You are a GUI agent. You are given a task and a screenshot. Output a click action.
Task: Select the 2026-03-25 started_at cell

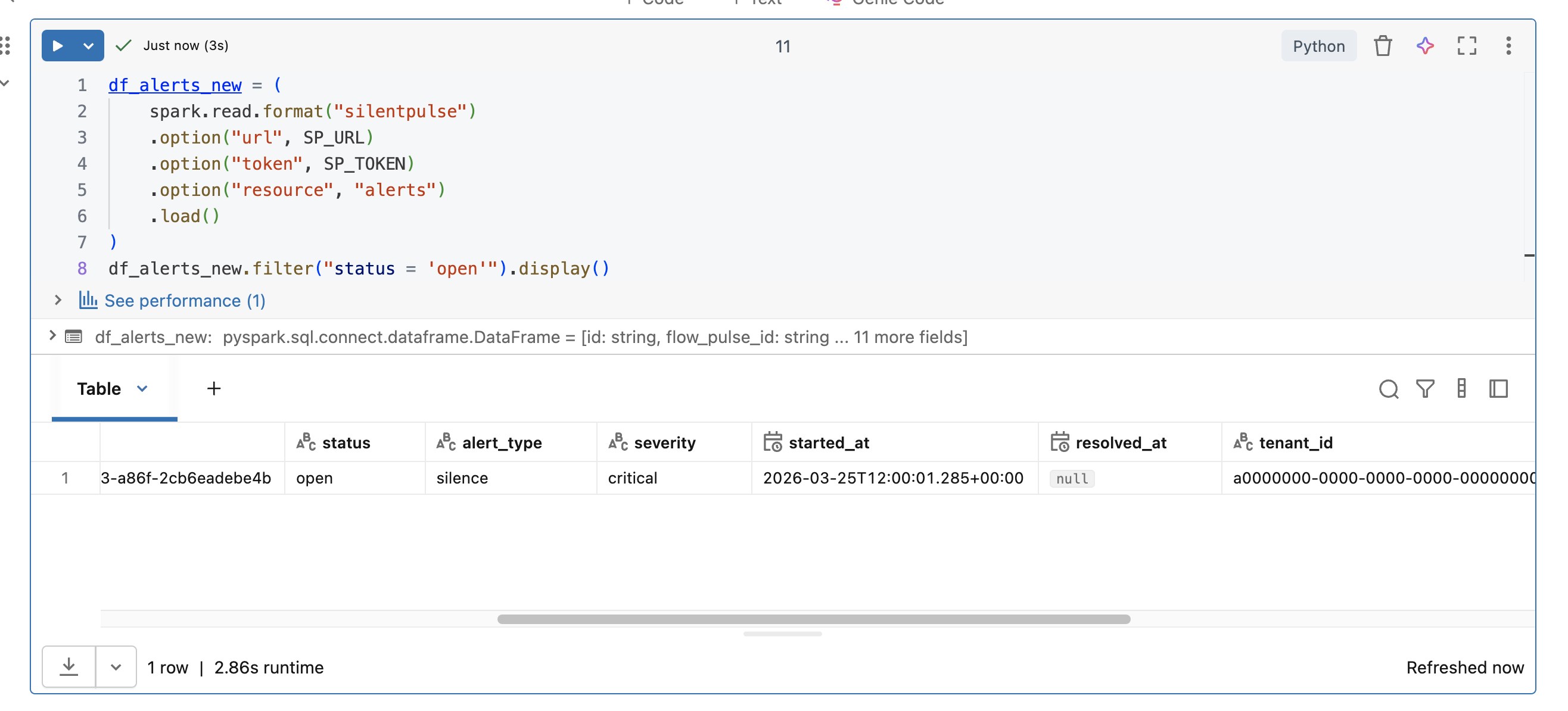(x=895, y=478)
